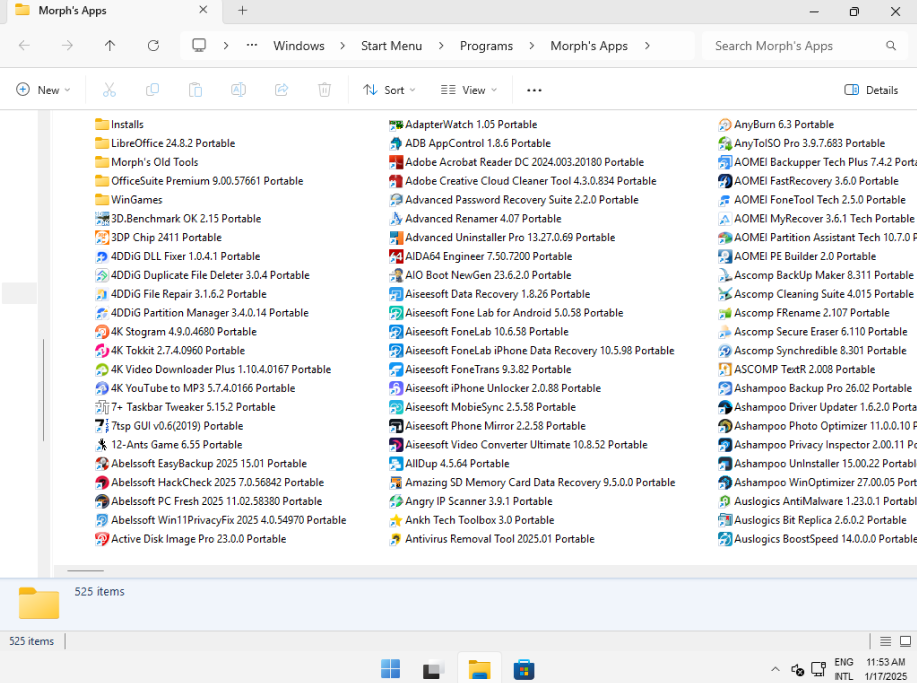Click the Ankh Tech Toolbox star icon

click(x=396, y=520)
